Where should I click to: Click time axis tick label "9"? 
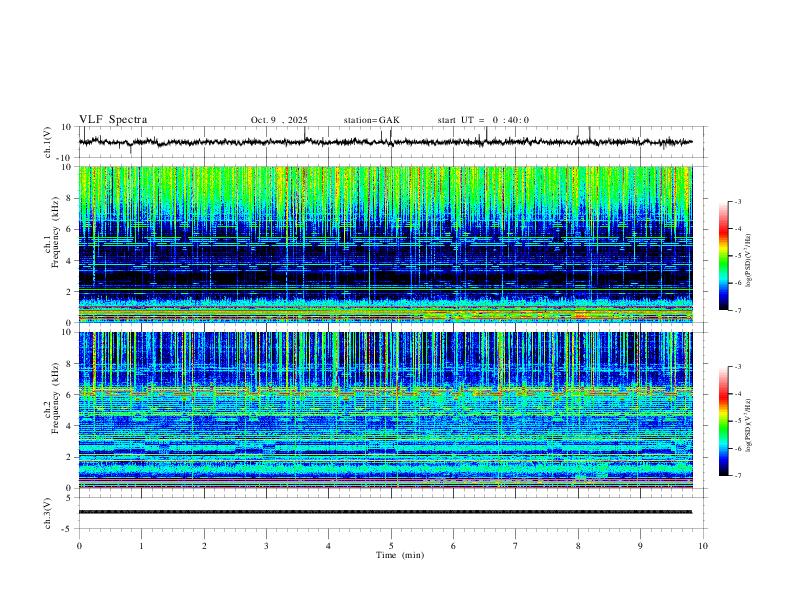[640, 546]
